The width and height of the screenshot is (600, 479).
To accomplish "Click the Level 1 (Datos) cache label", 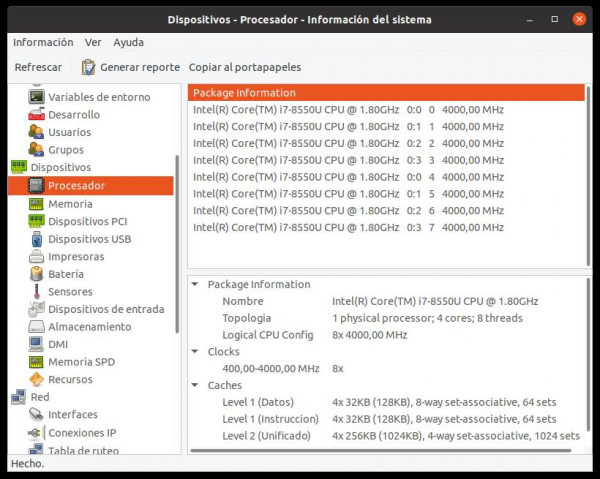I will coord(258,402).
